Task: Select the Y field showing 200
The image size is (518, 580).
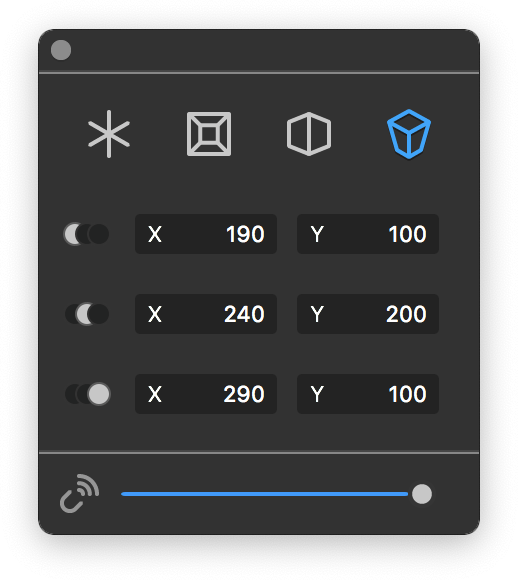Action: tap(368, 314)
